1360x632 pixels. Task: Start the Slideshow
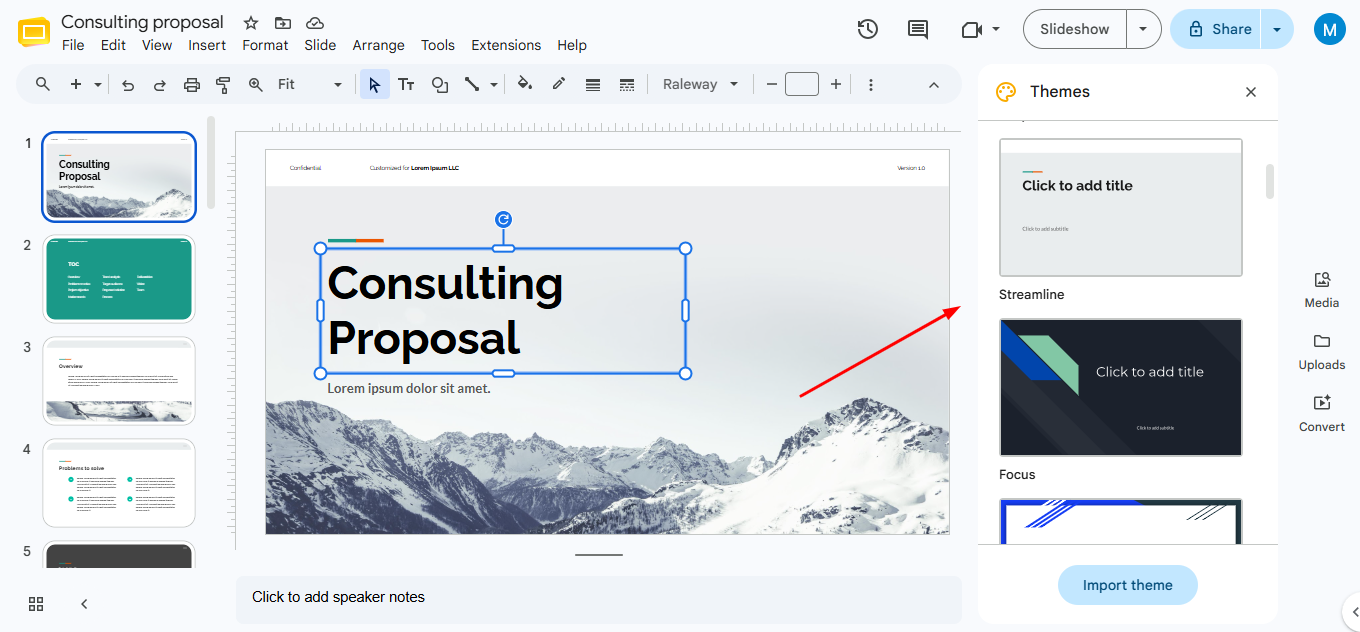click(1075, 29)
